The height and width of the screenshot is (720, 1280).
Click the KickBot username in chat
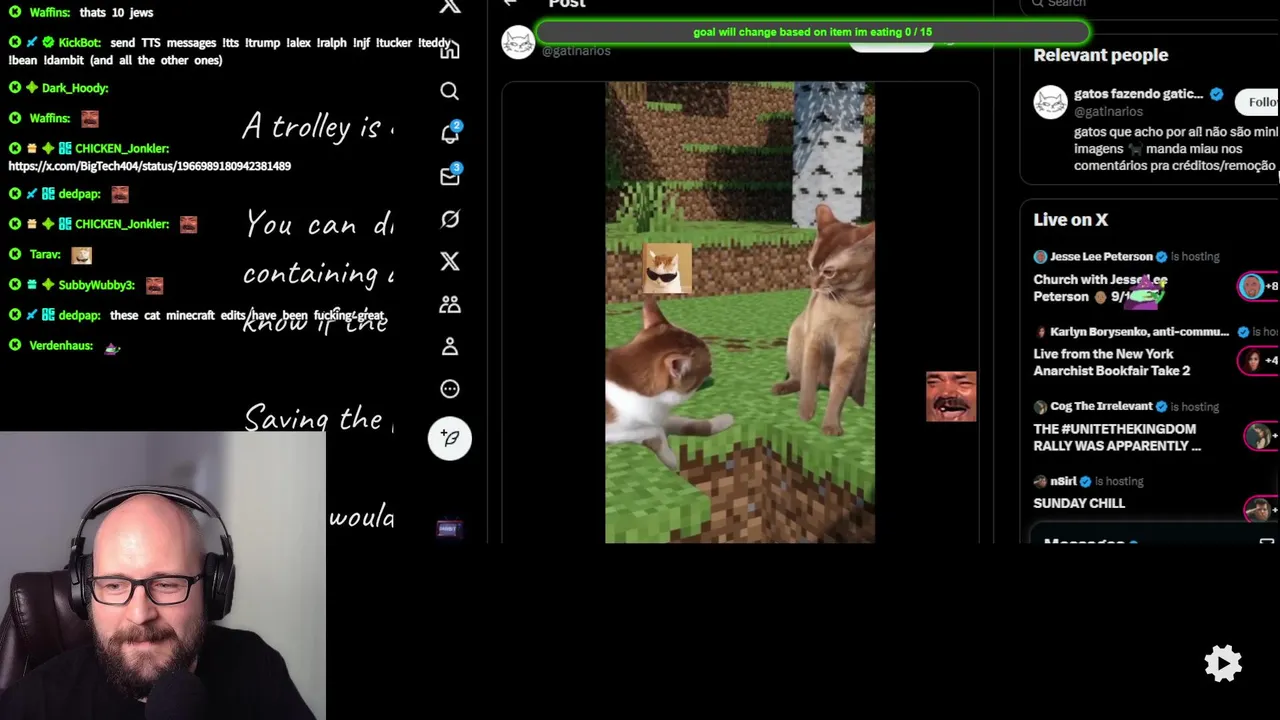pos(79,43)
